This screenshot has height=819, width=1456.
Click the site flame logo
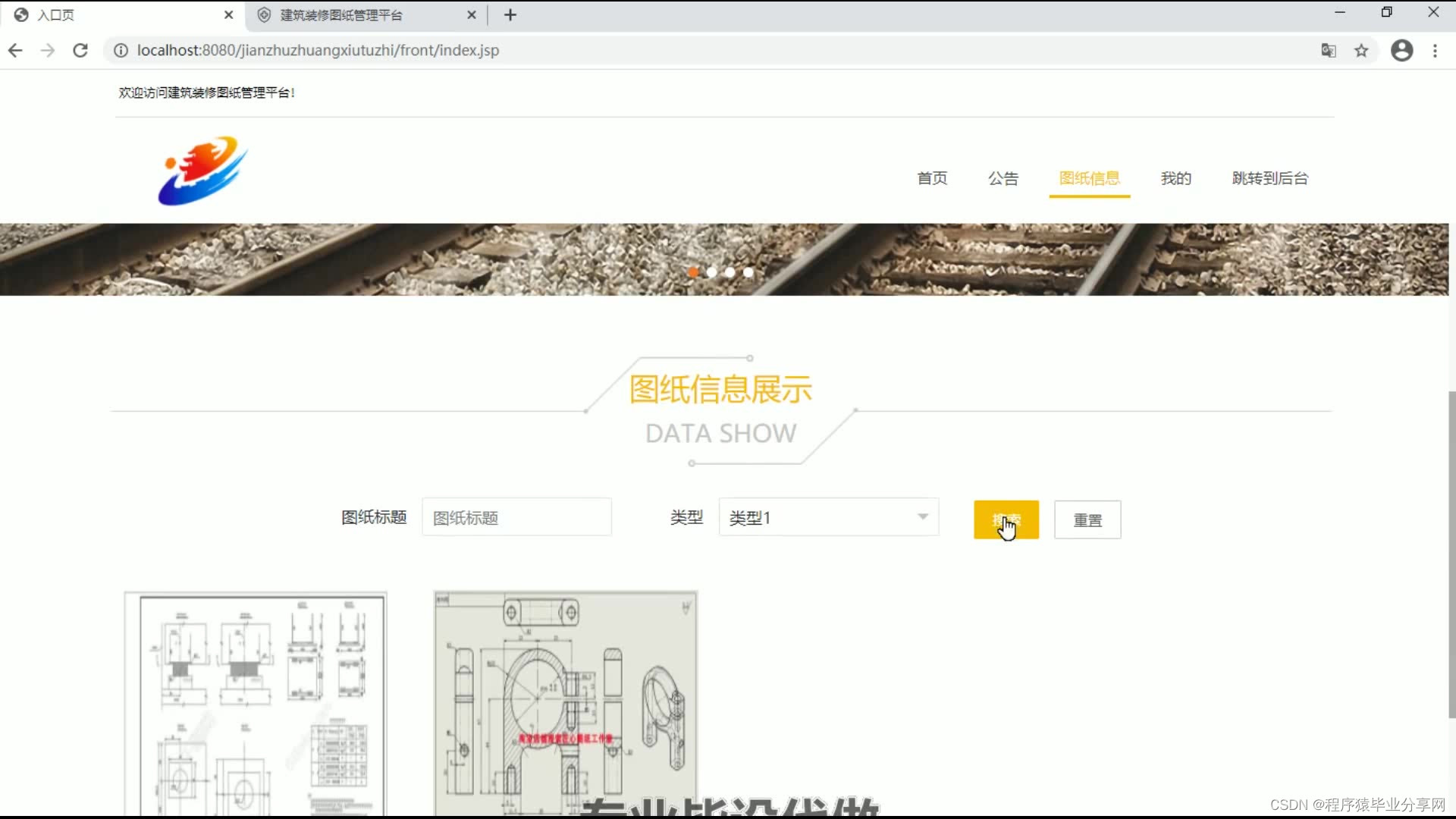click(x=202, y=171)
